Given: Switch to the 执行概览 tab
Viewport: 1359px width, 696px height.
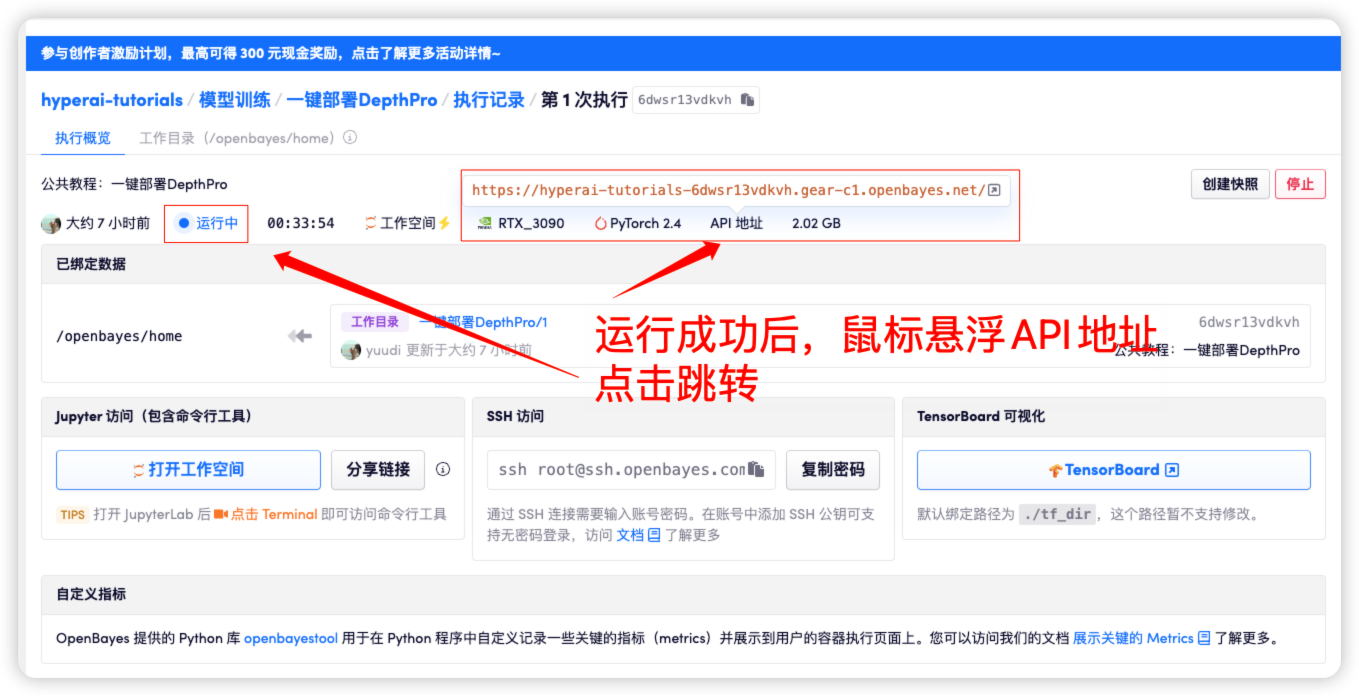Looking at the screenshot, I should (83, 139).
